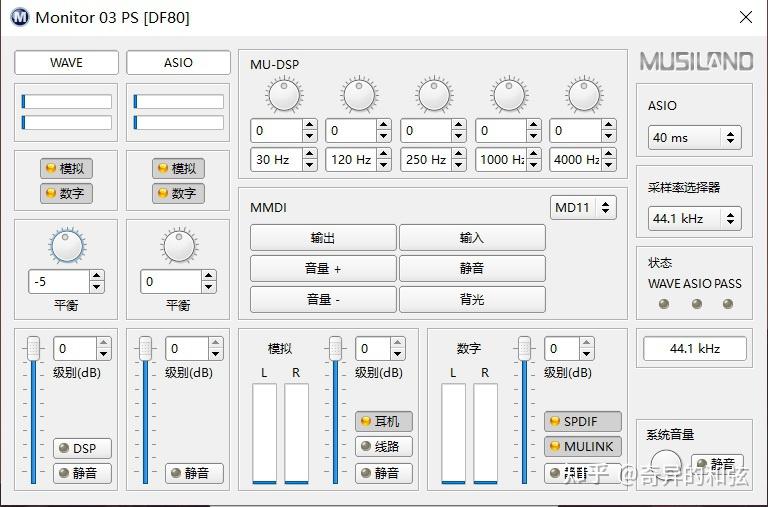Click the 1000 Hz equalizer knob
The width and height of the screenshot is (768, 507).
coord(509,96)
